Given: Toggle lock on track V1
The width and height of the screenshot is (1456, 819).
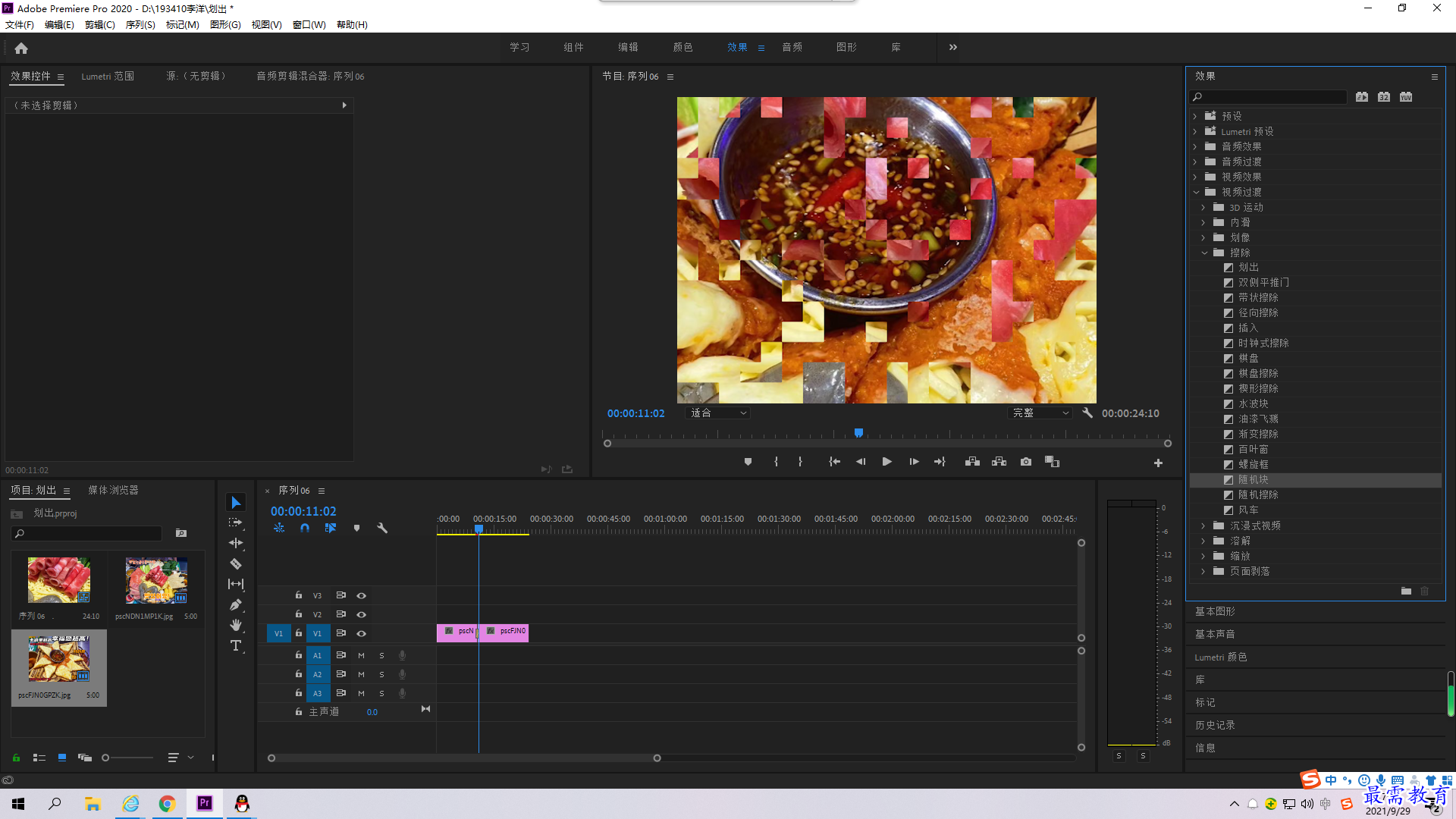Looking at the screenshot, I should [x=299, y=633].
